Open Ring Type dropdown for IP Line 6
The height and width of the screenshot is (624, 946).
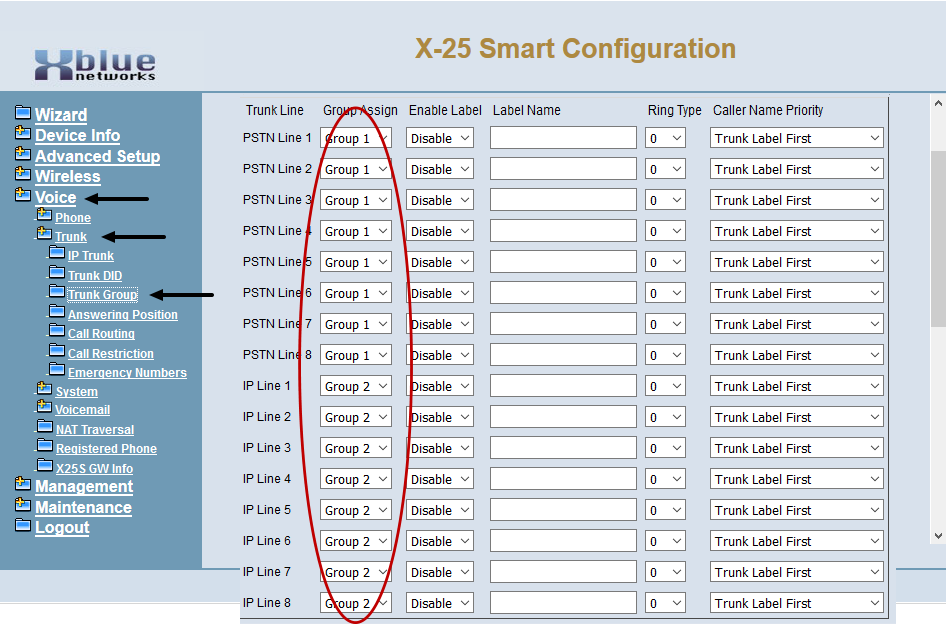coord(665,541)
